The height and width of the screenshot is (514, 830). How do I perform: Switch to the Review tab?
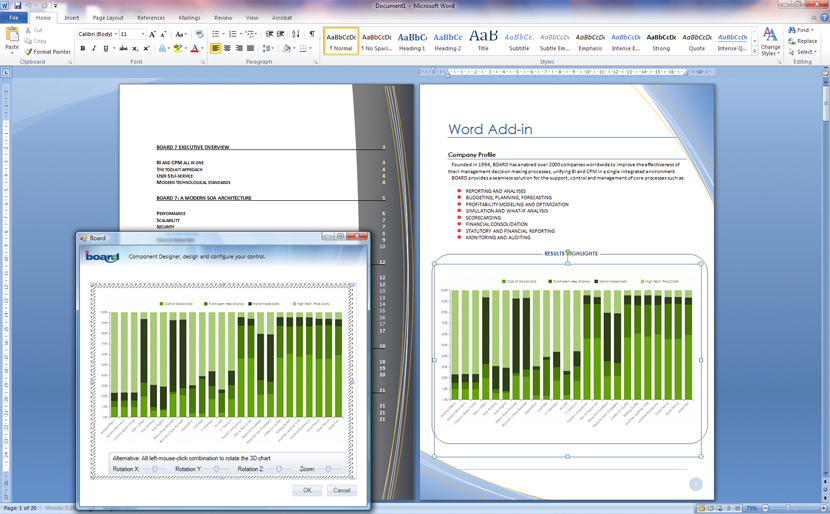click(x=223, y=17)
